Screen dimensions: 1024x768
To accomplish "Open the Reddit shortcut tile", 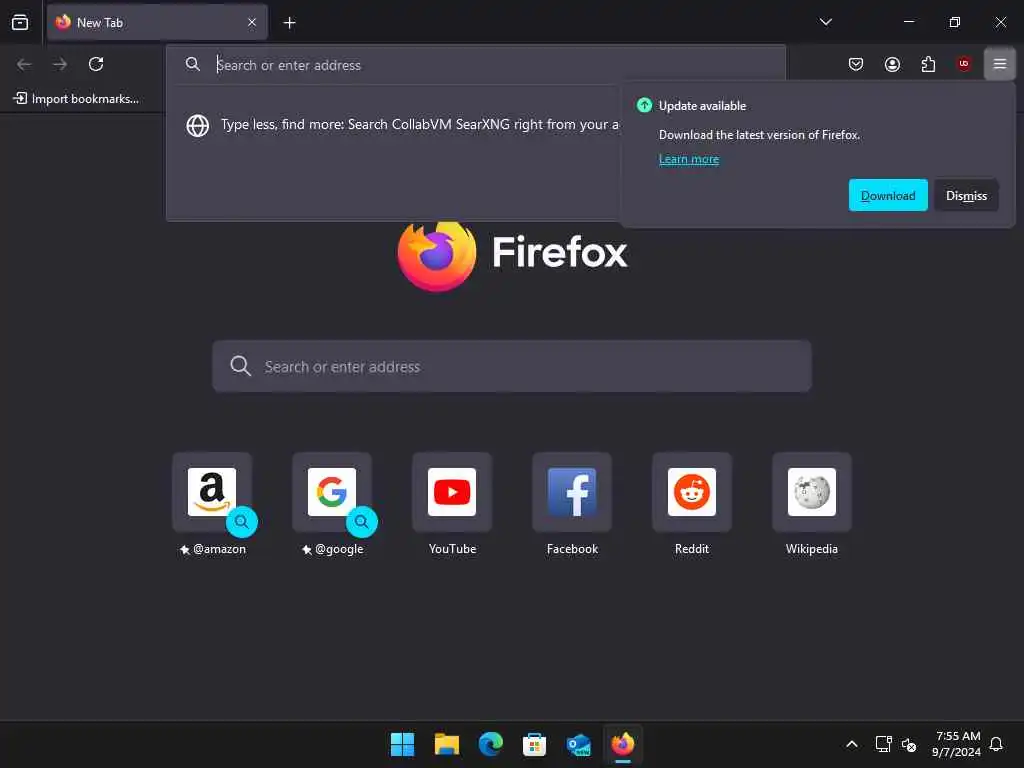I will [692, 492].
